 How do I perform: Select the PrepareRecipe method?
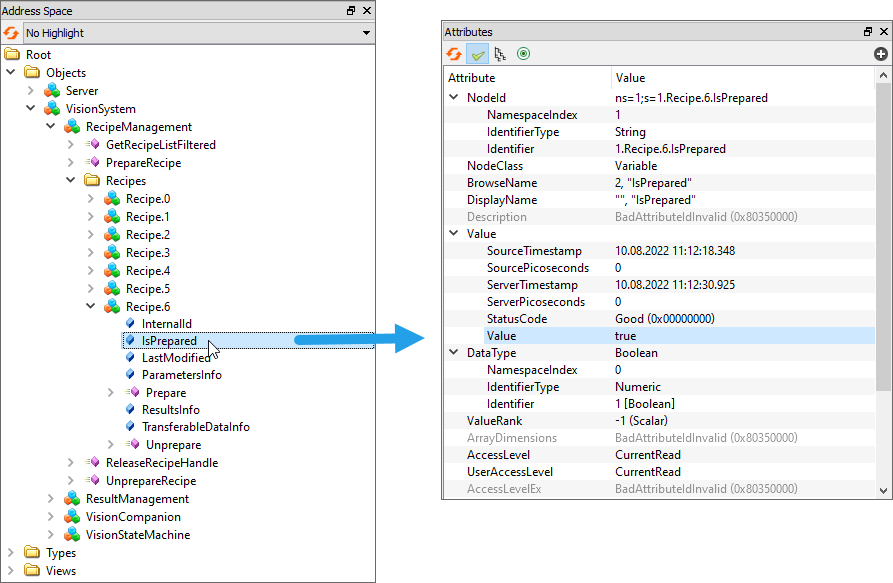click(x=143, y=163)
